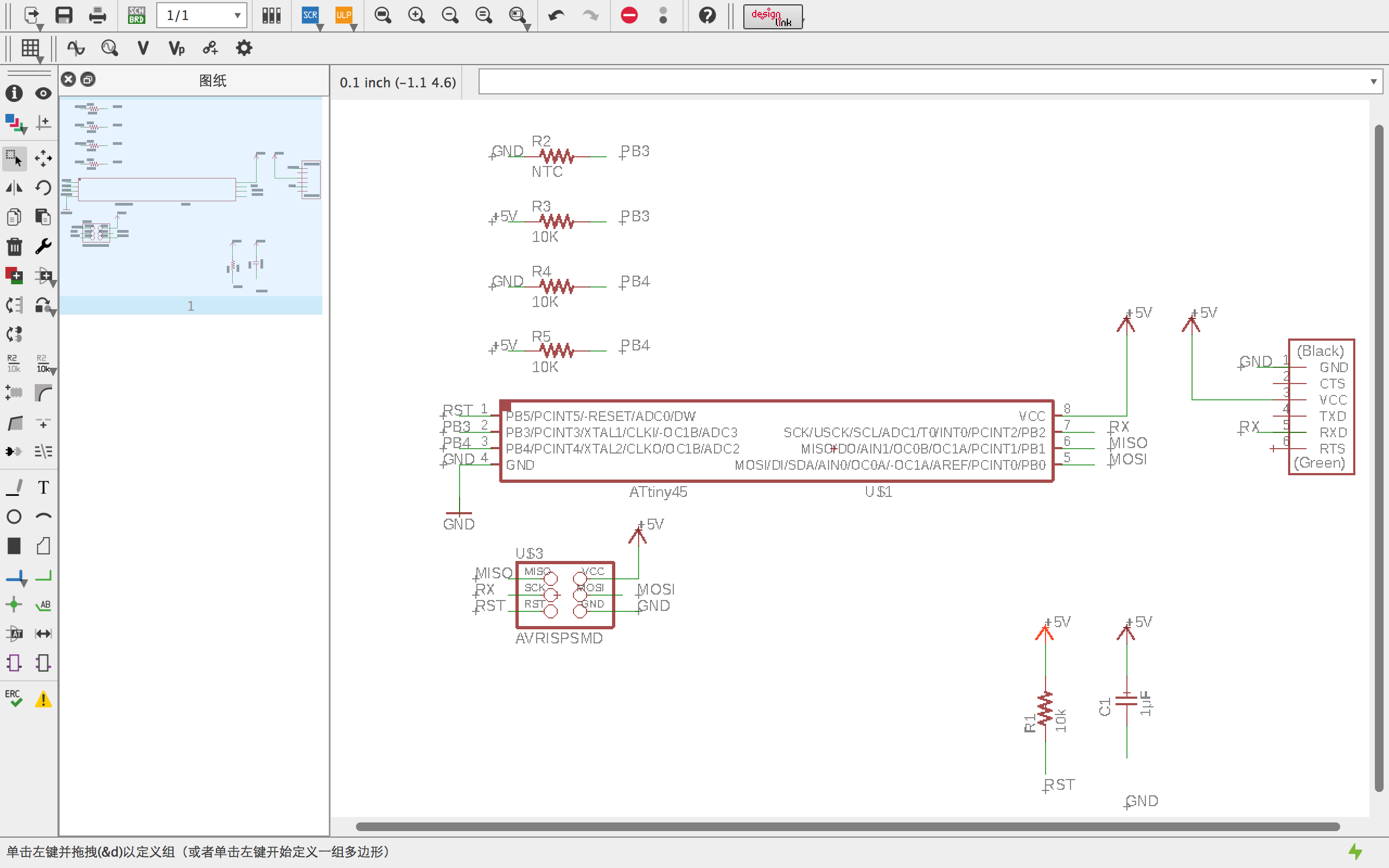Image resolution: width=1389 pixels, height=868 pixels.
Task: Open the SCR script dropdown
Action: coord(320,28)
